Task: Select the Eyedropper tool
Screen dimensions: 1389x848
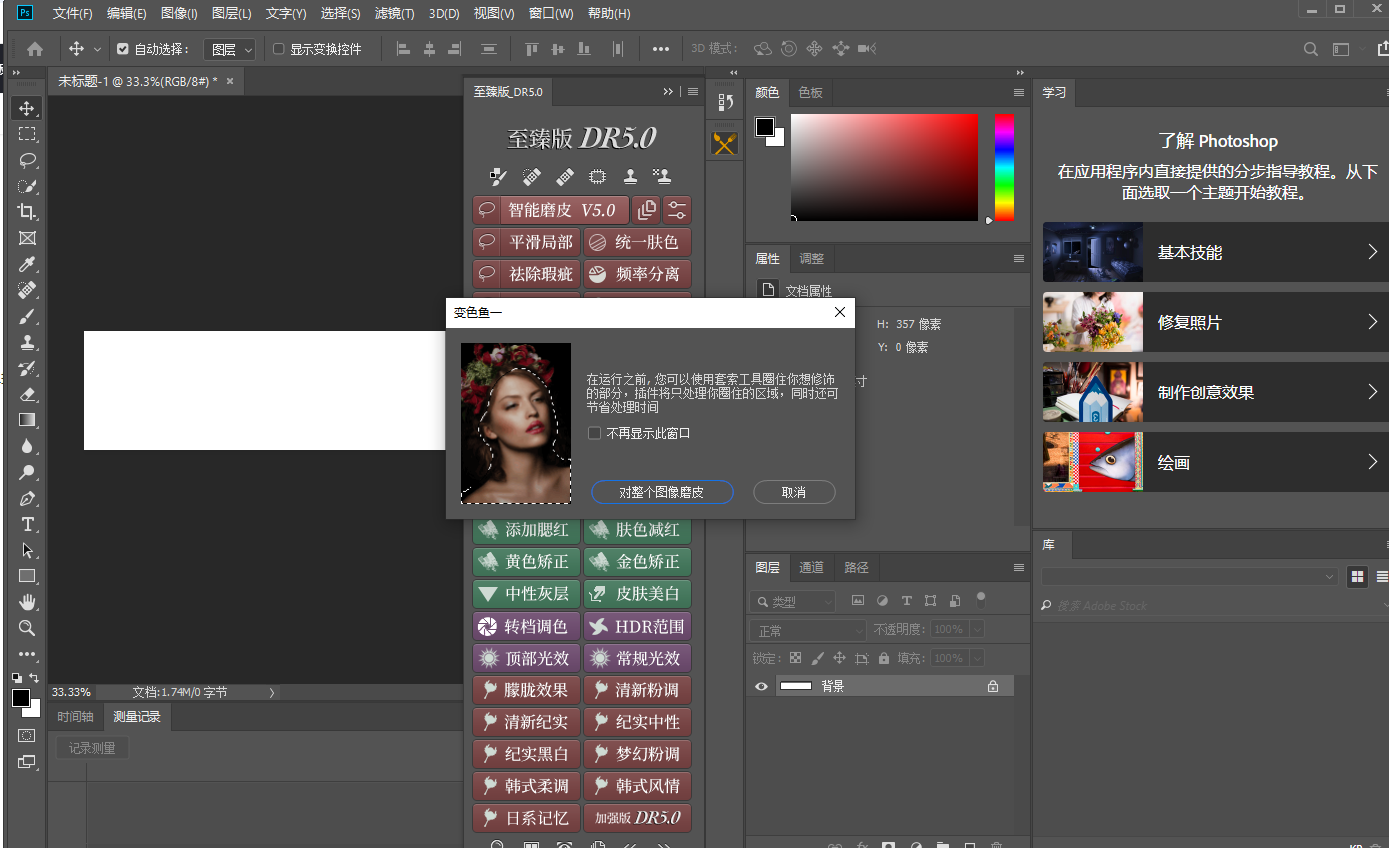Action: pos(27,264)
